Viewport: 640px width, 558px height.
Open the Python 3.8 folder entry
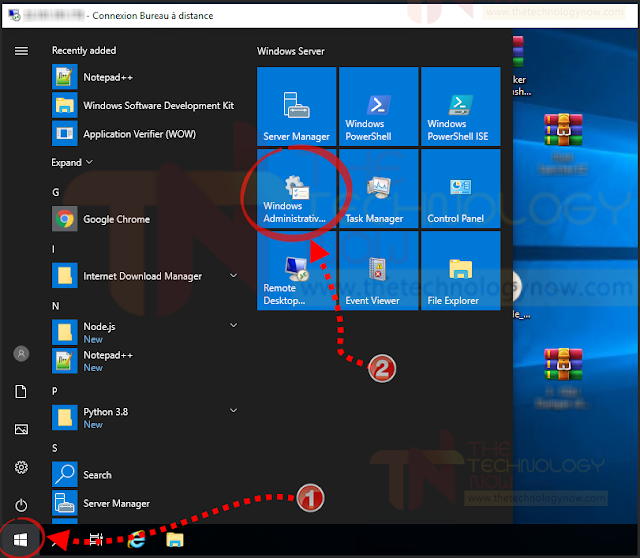(x=145, y=418)
